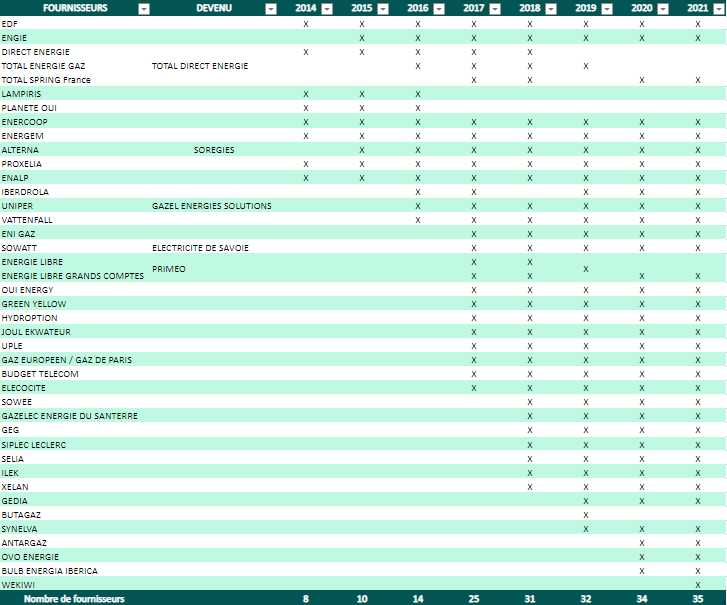The height and width of the screenshot is (605, 727).
Task: Select the TOTAL SPRING France cell
Action: (x=75, y=80)
